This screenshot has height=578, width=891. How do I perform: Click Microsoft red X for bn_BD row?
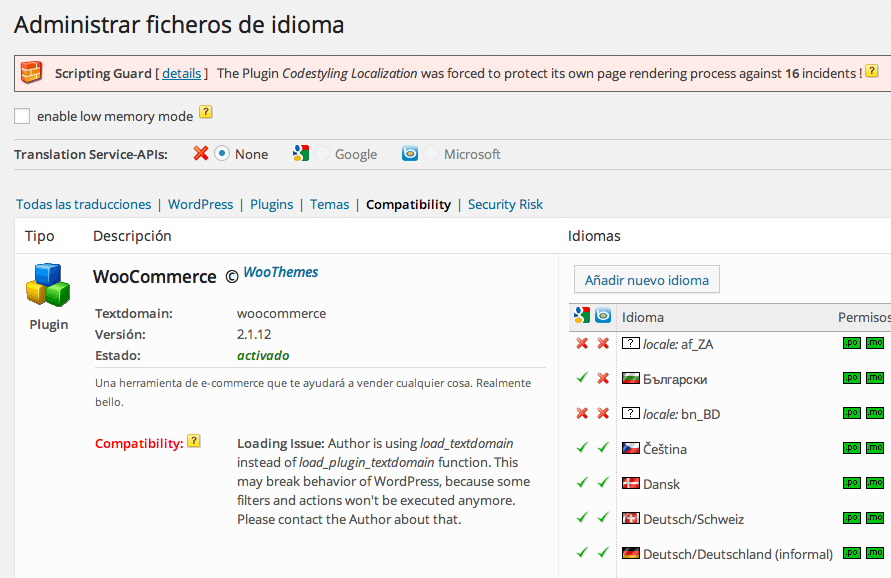click(x=603, y=413)
